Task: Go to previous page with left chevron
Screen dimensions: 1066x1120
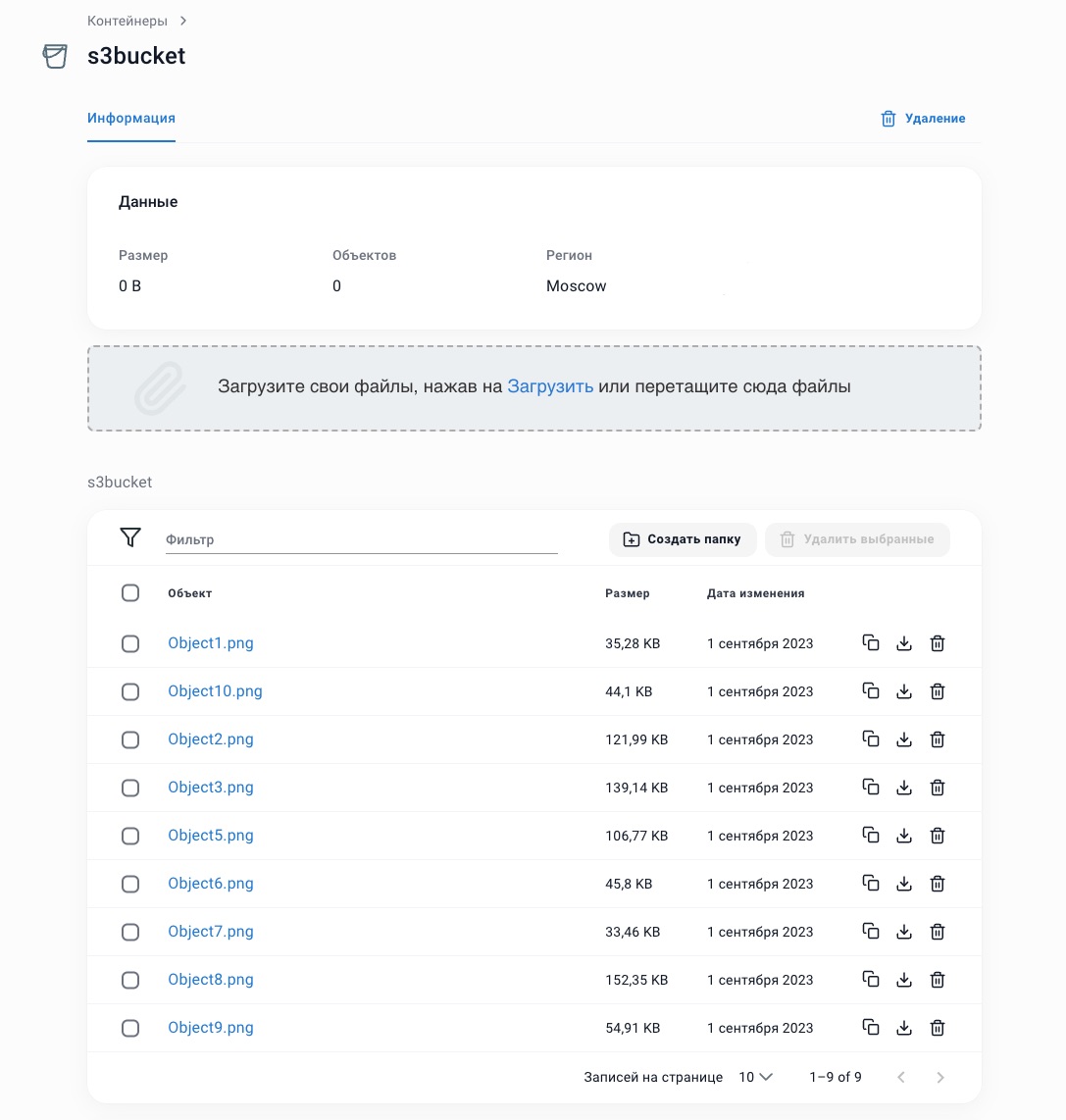Action: [901, 1077]
